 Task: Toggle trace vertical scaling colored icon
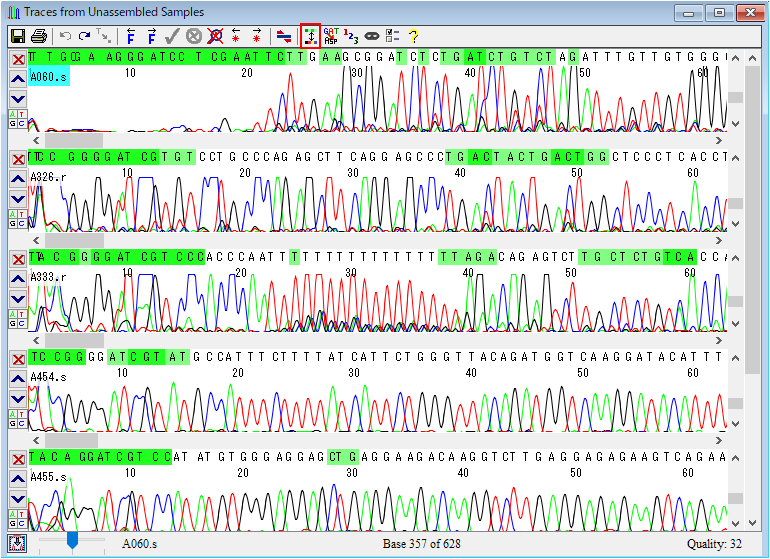click(311, 36)
